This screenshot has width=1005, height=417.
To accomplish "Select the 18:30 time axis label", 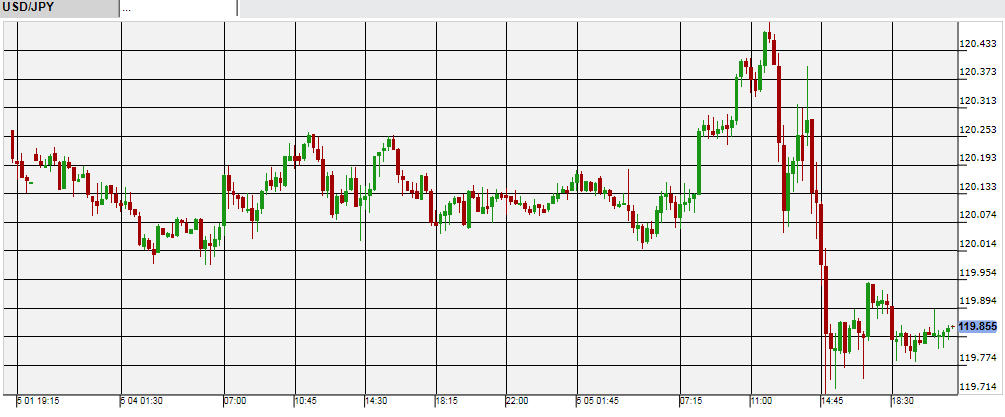I will click(x=902, y=401).
